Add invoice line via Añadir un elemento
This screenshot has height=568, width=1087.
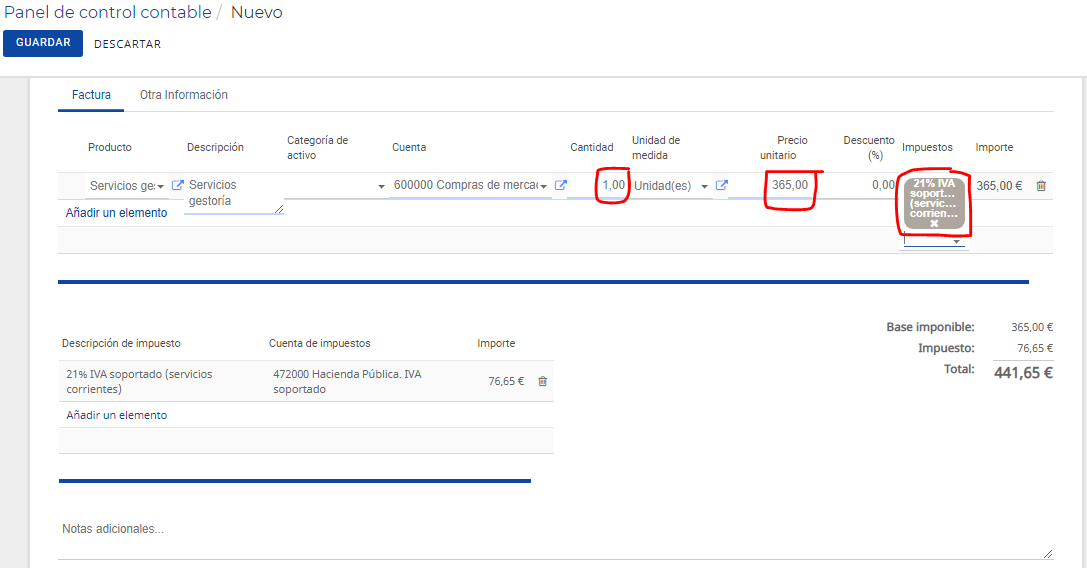pos(116,213)
